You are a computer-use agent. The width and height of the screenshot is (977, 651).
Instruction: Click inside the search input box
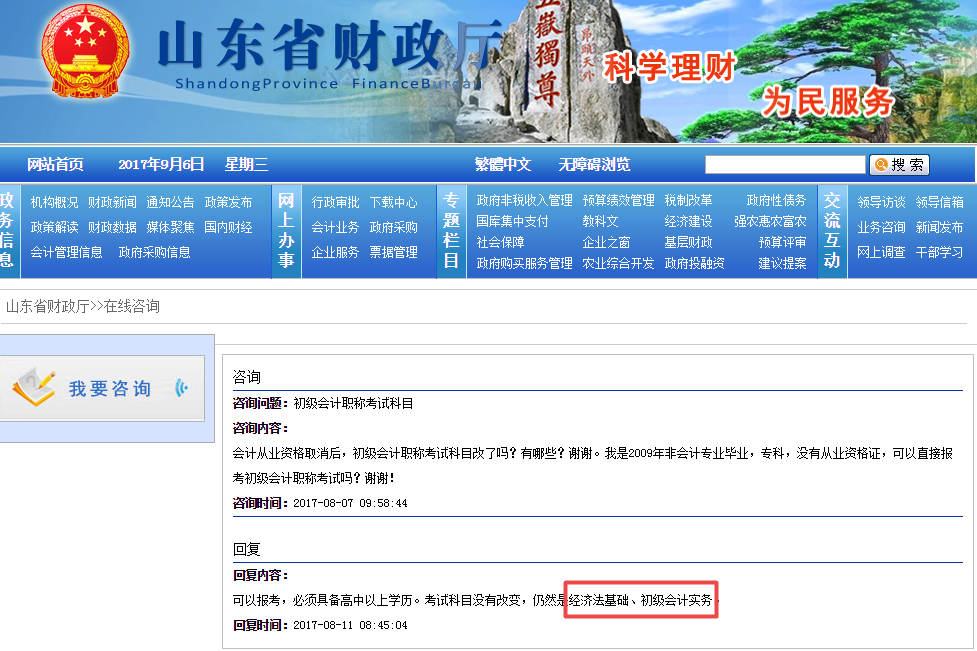pyautogui.click(x=785, y=163)
